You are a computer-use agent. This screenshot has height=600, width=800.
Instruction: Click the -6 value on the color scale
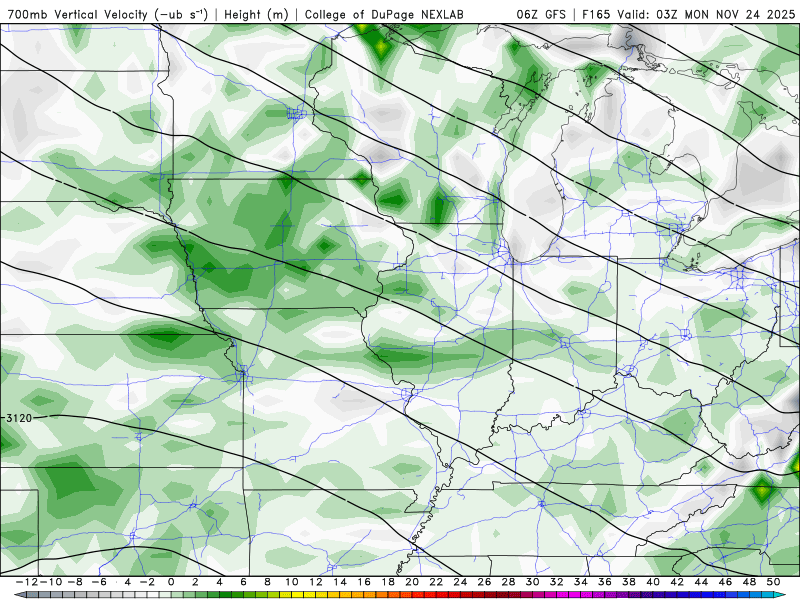[98, 582]
